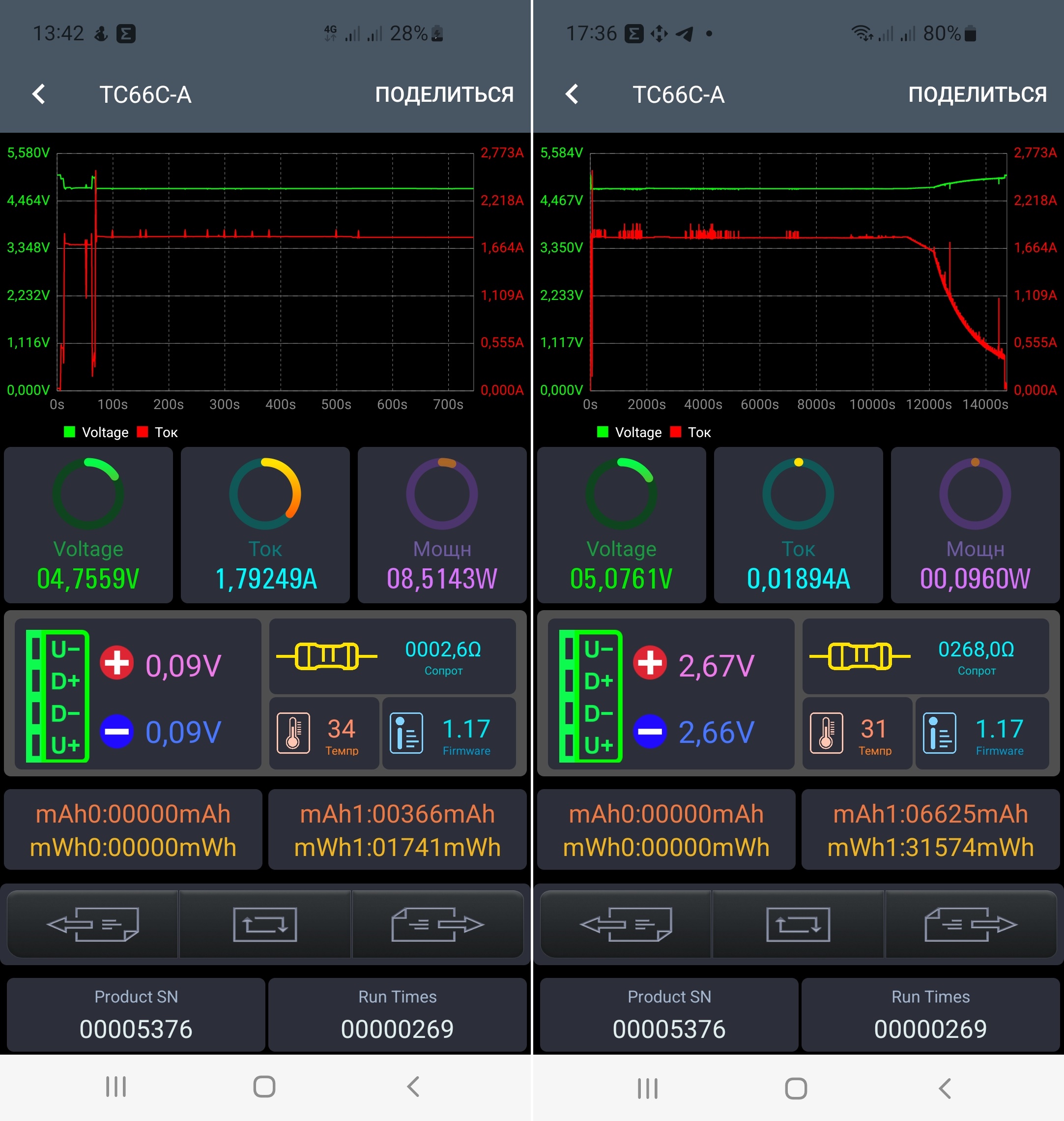The height and width of the screenshot is (1121, 1064).
Task: Tap the thermometer icon showing 34
Action: click(x=293, y=733)
